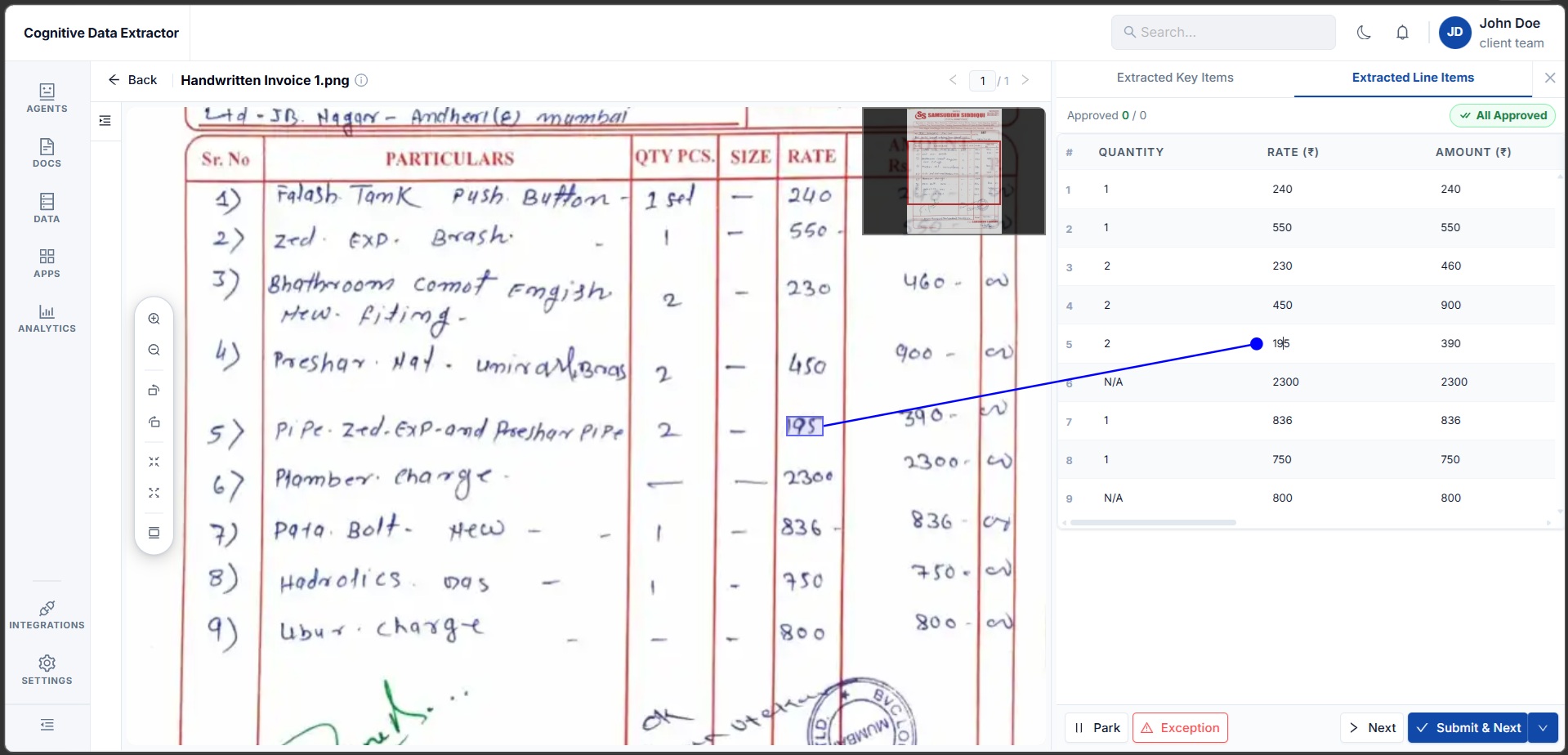The image size is (1568, 755).
Task: Open the Agents section in the sidebar
Action: click(x=47, y=98)
